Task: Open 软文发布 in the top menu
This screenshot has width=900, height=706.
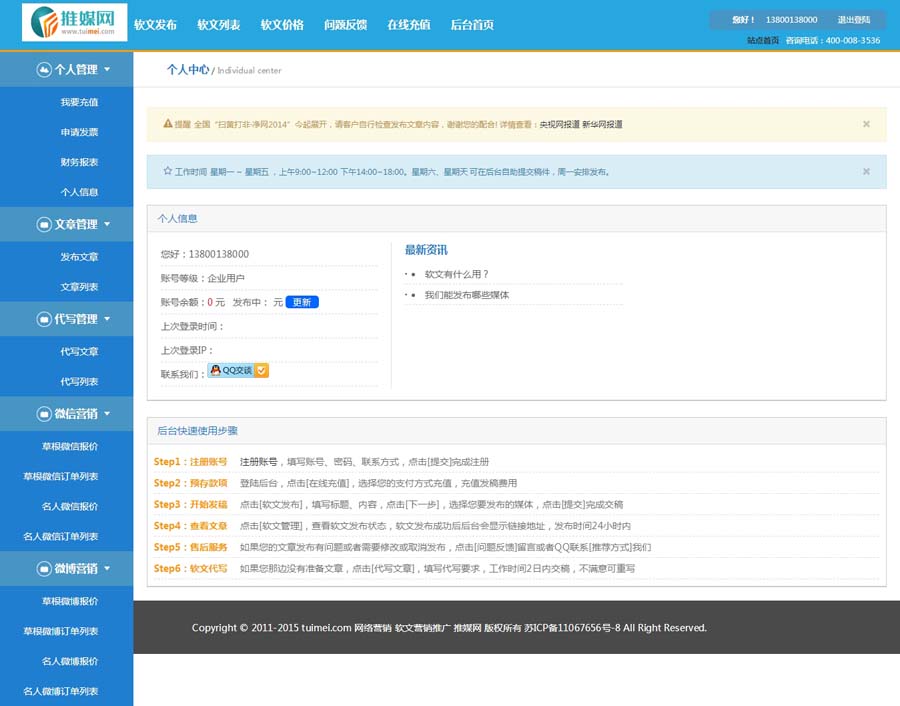Action: point(155,25)
